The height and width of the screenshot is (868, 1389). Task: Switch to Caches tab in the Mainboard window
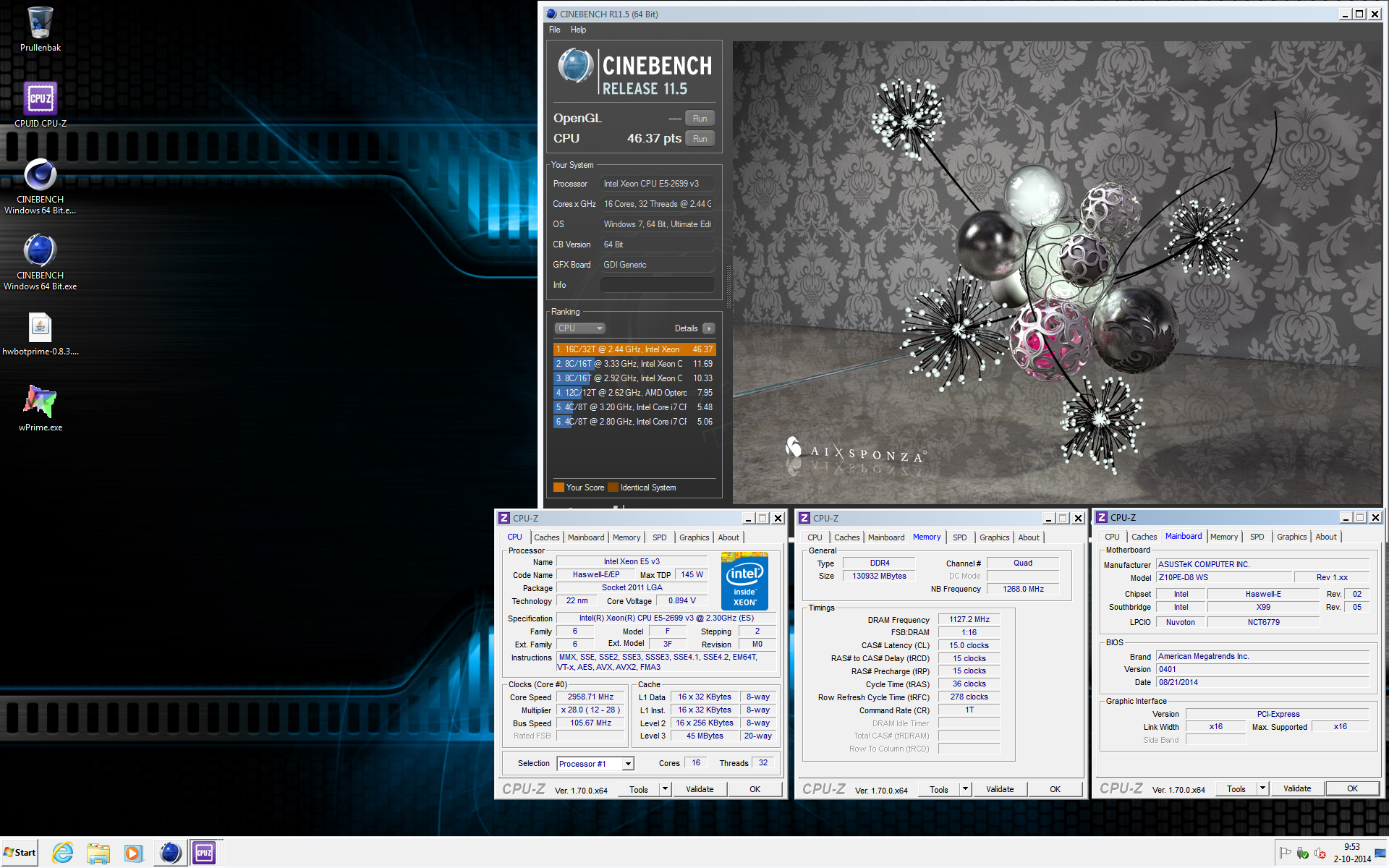click(1144, 537)
